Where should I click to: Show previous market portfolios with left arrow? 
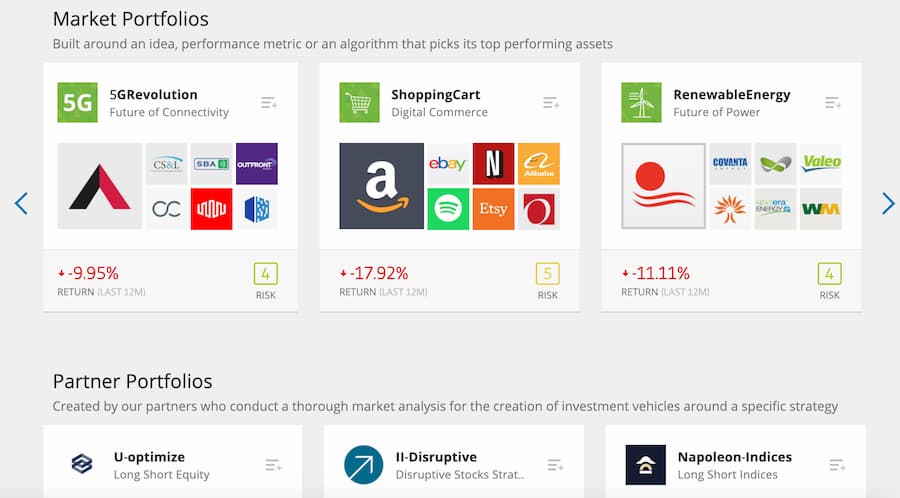[x=21, y=204]
